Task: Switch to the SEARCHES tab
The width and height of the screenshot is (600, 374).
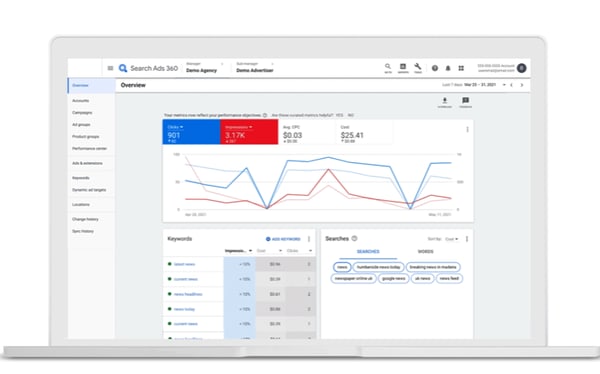Action: coord(368,252)
